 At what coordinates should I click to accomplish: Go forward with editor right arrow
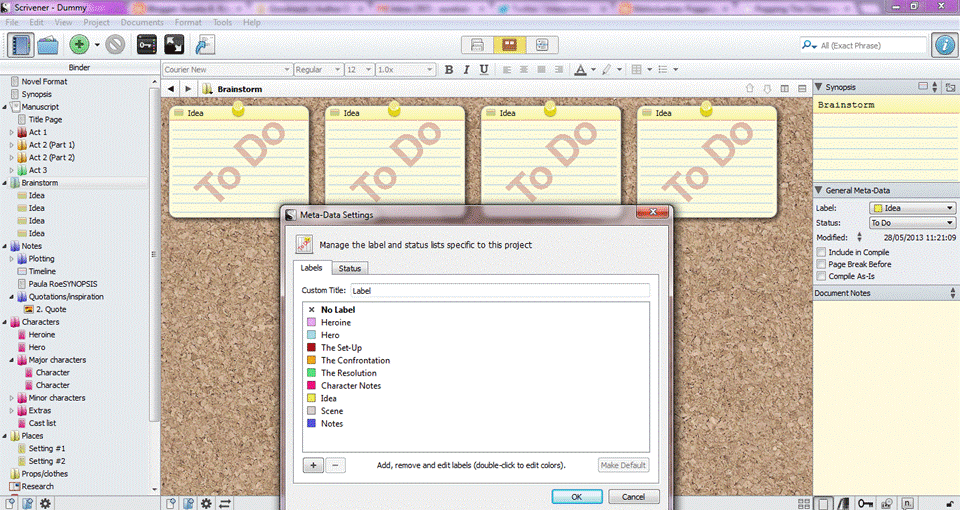point(188,89)
